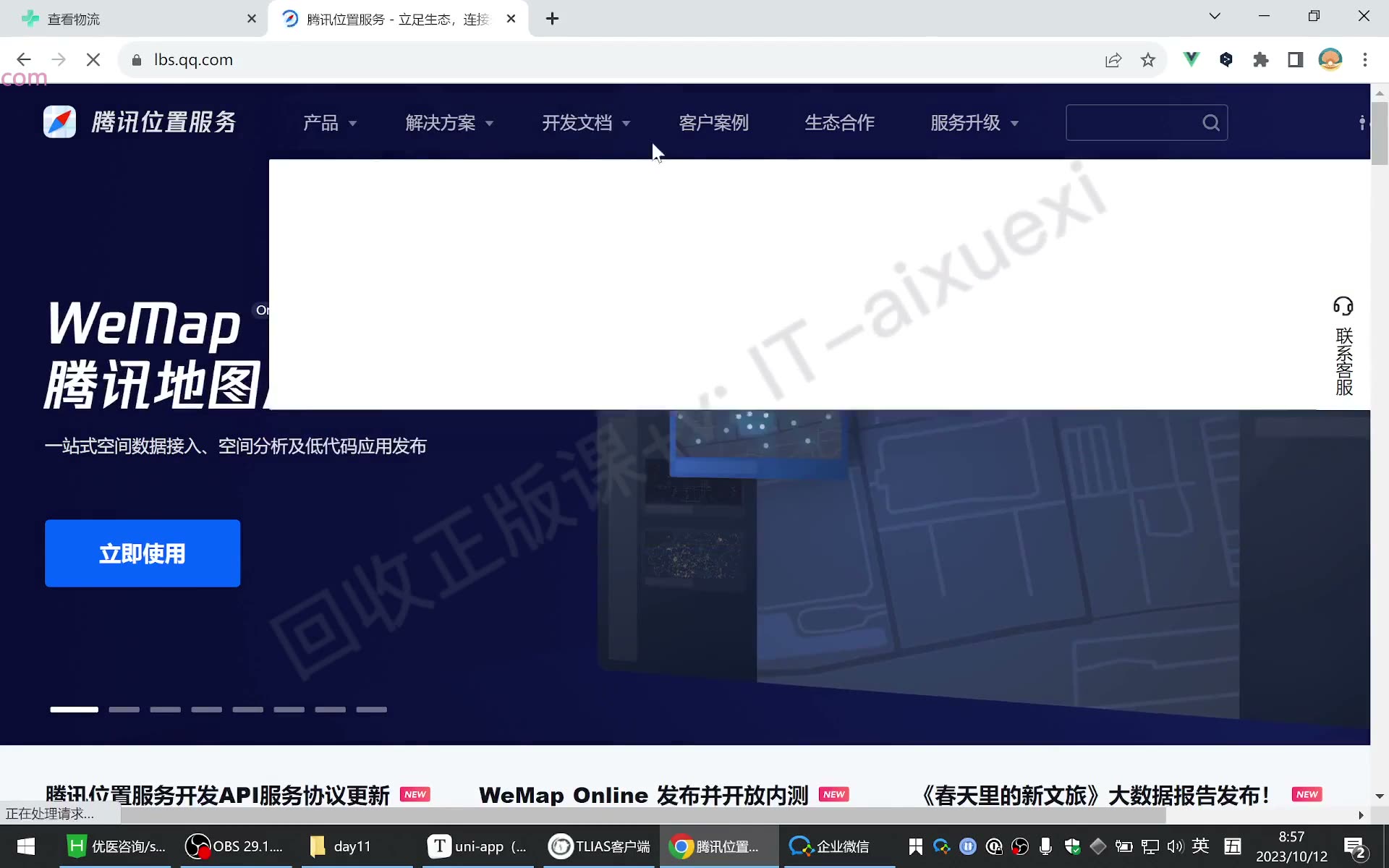This screenshot has width=1389, height=868.
Task: Switch to the 查看物流 browser tab
Action: click(x=134, y=19)
